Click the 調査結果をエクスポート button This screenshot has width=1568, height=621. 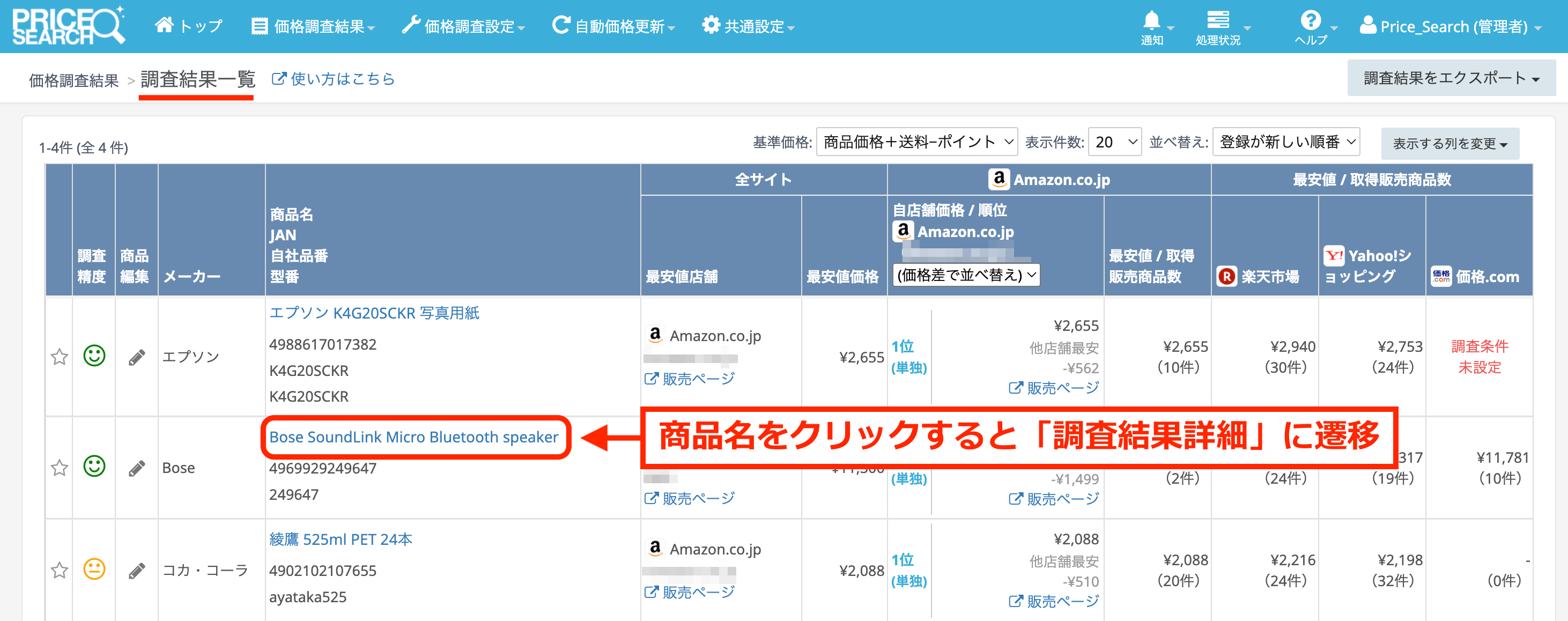tap(1451, 78)
